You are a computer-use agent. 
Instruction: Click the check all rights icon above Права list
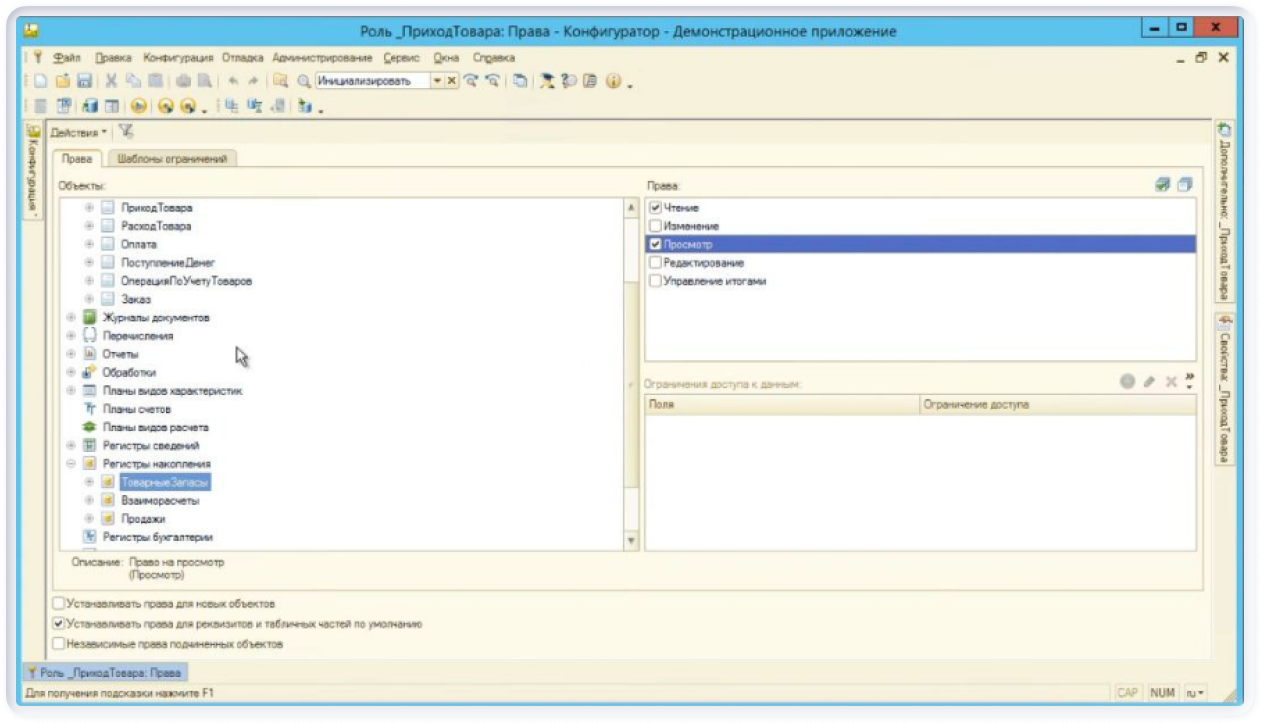(1162, 185)
